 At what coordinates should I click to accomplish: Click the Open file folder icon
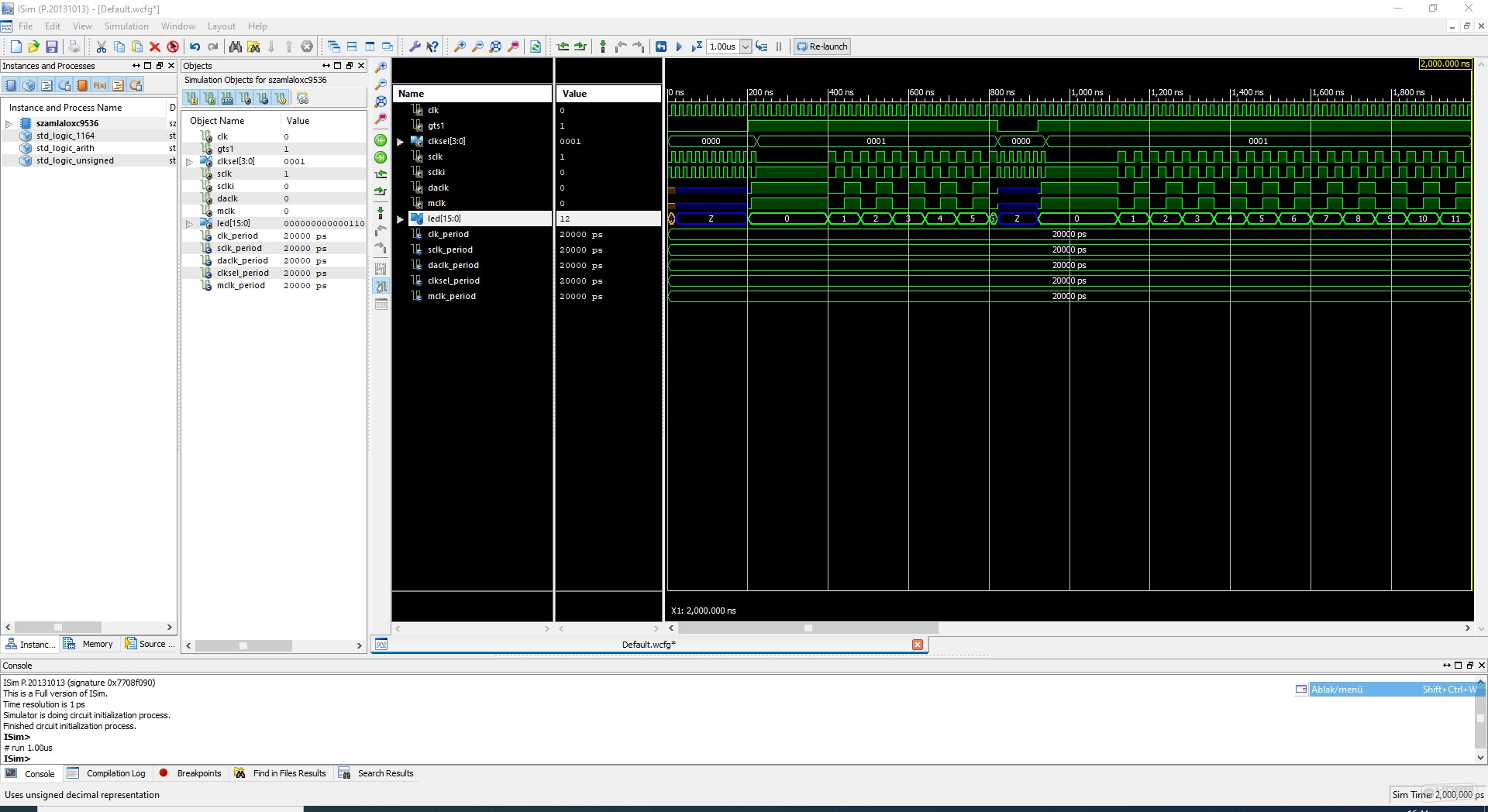pos(33,46)
